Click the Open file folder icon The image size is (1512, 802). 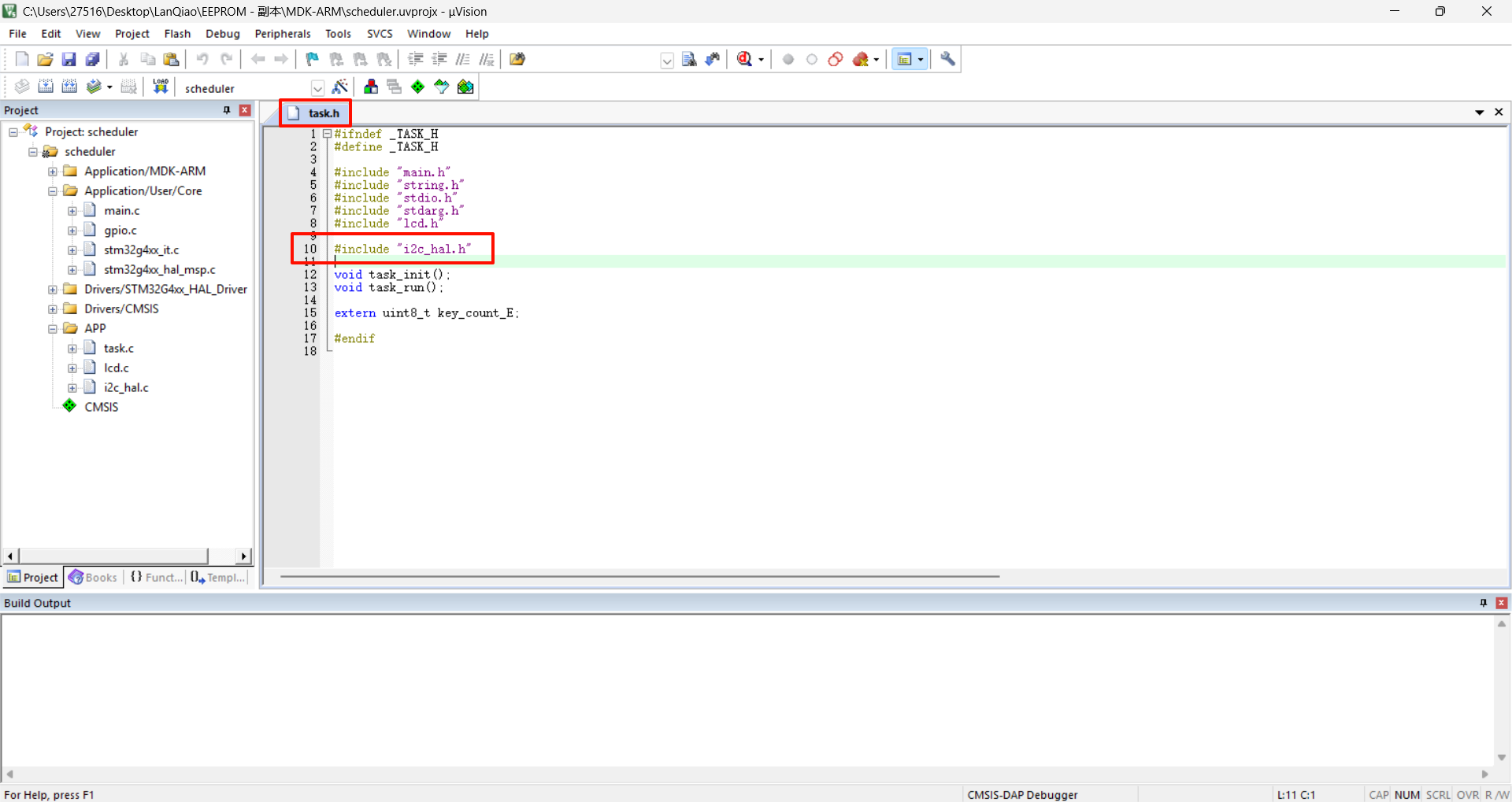[45, 59]
